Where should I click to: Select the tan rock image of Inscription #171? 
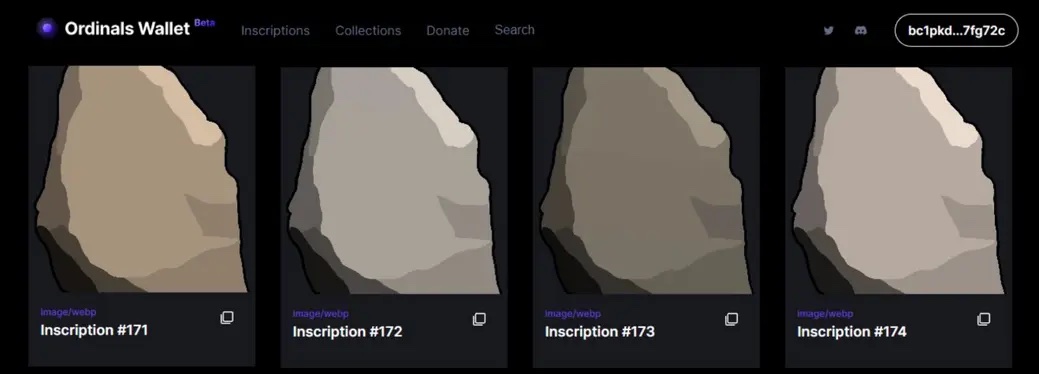click(x=142, y=179)
